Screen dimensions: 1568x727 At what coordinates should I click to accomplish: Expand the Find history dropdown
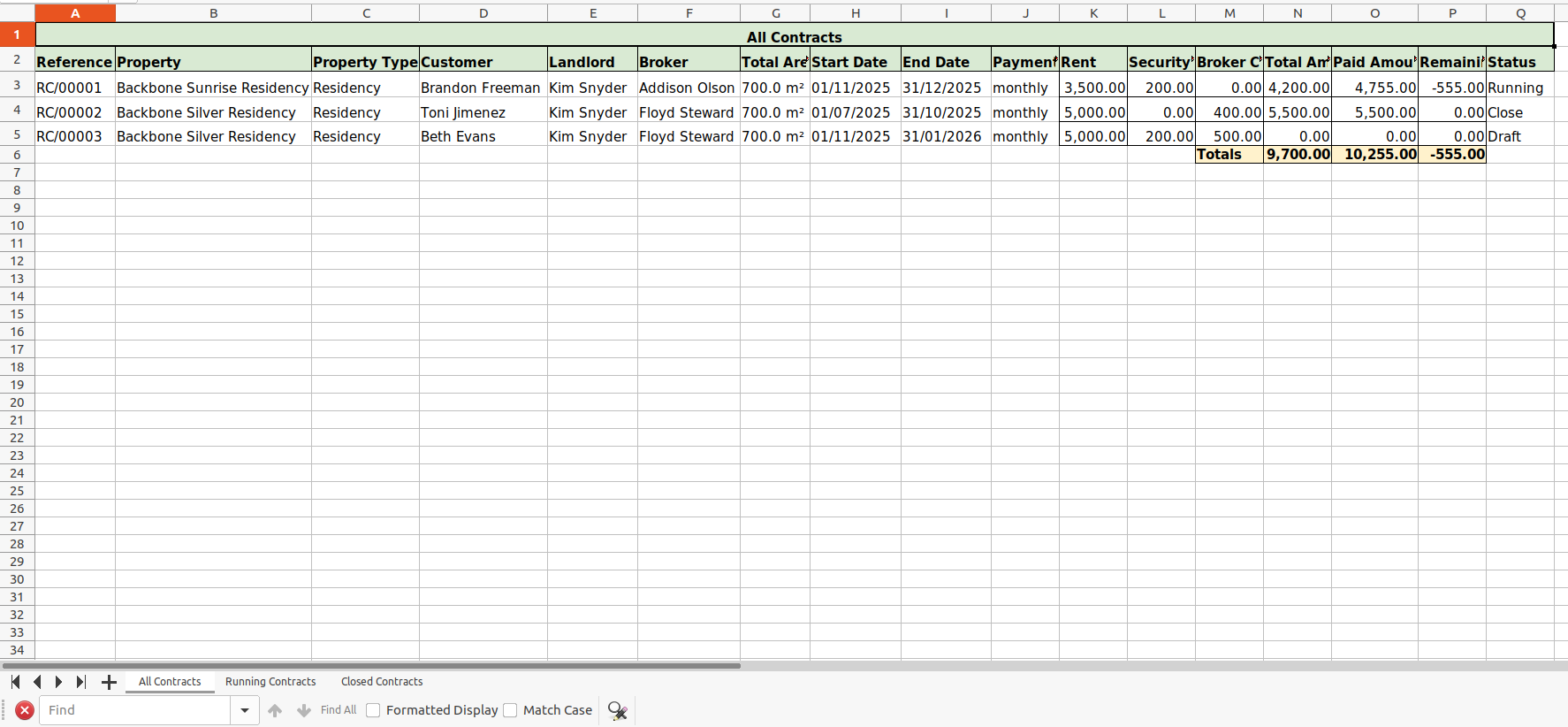tap(245, 710)
